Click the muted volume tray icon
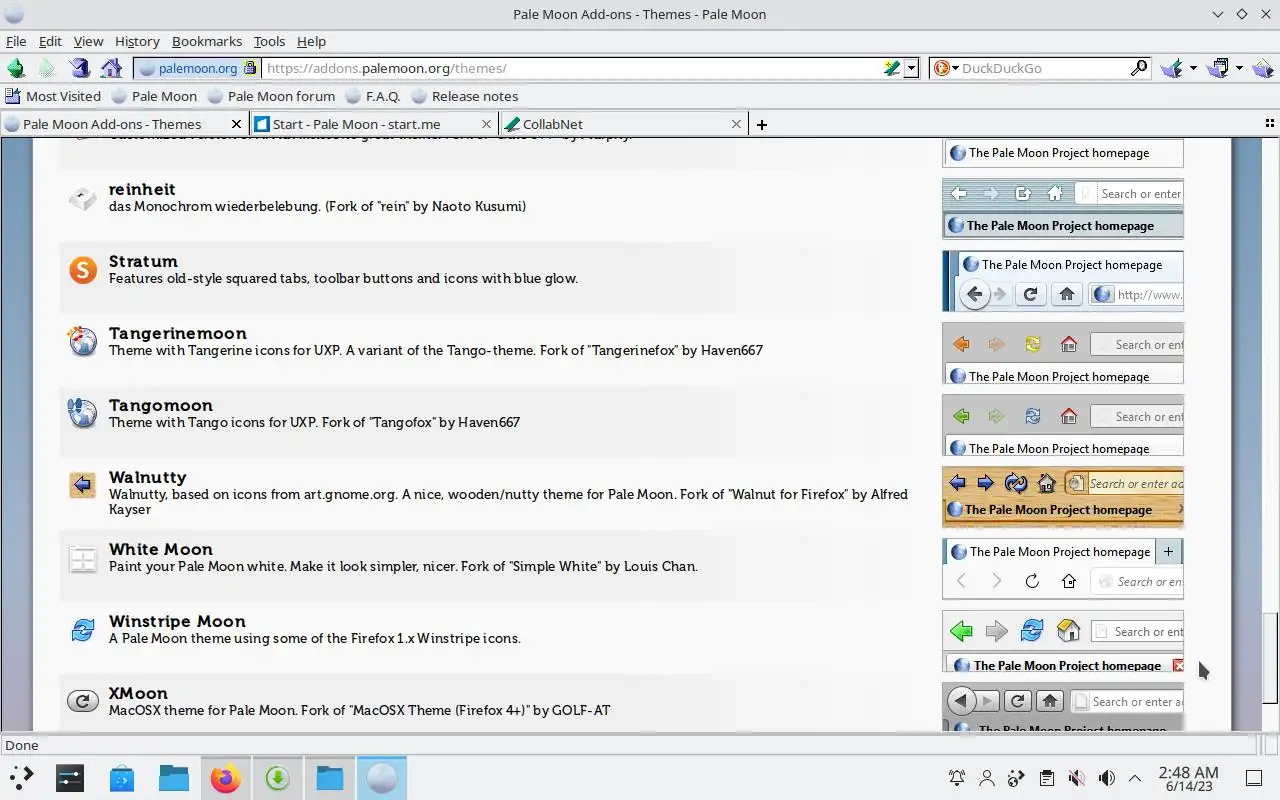Screen dimensions: 1280x800 [x=1076, y=778]
